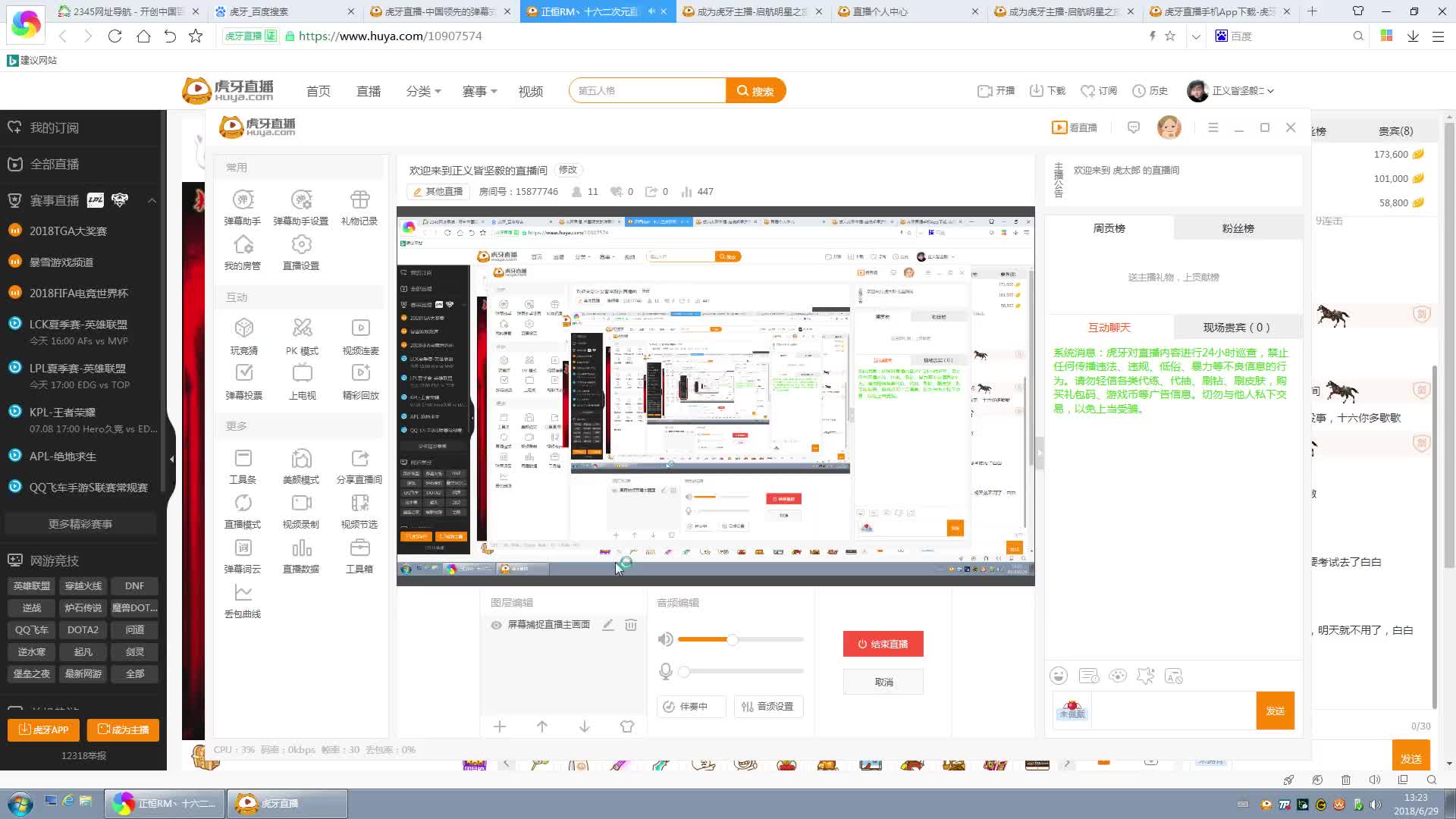Open 直播设置 stream settings

pos(301,252)
